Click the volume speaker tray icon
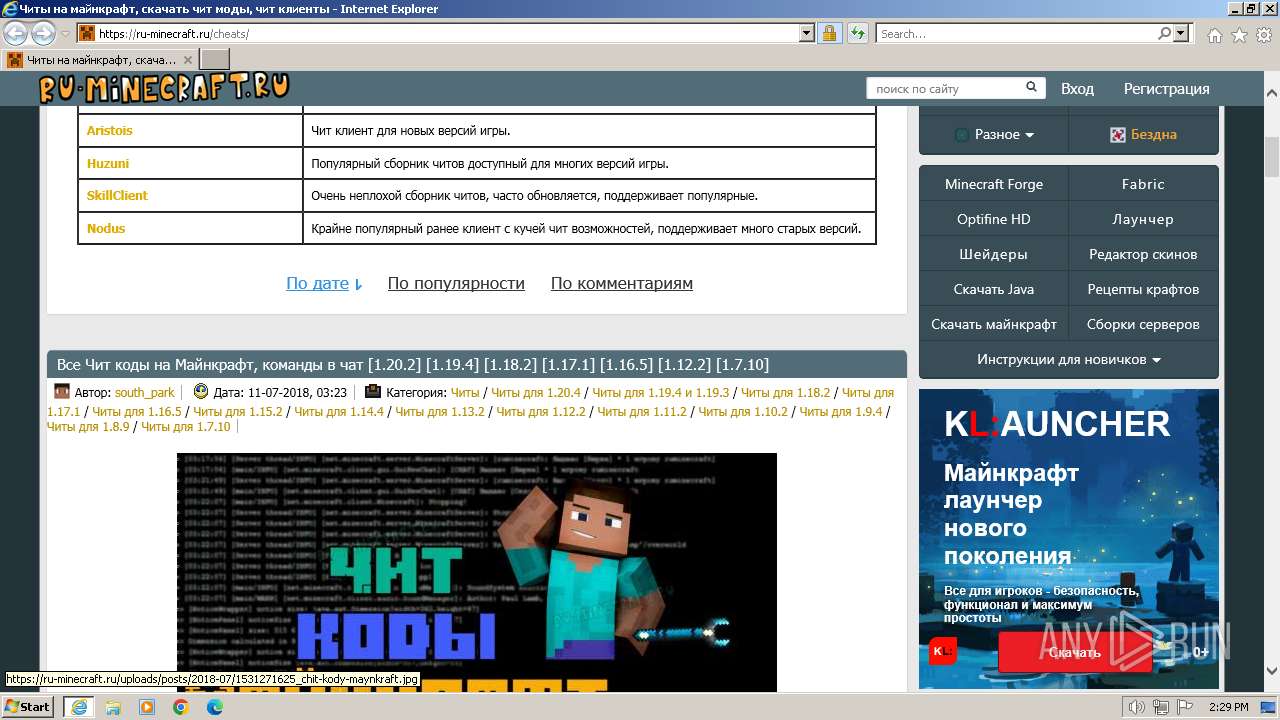Image resolution: width=1280 pixels, height=720 pixels. (x=1137, y=707)
